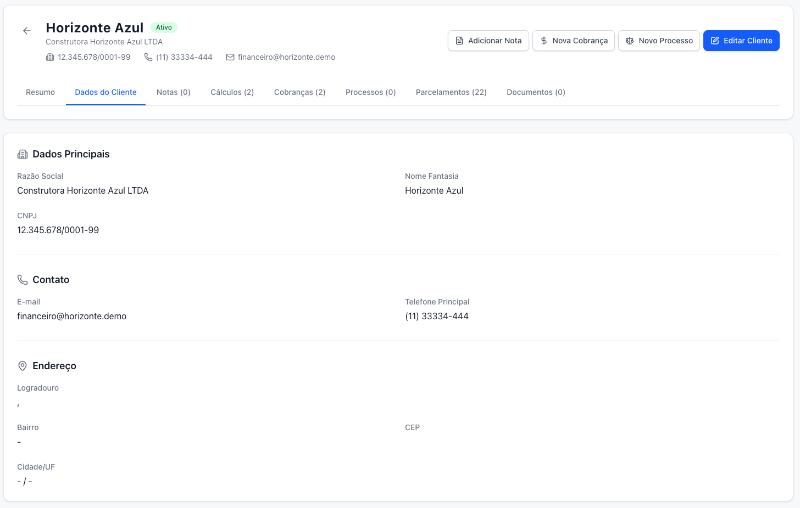
Task: Open the Cálculos (2) tab
Action: (x=232, y=92)
